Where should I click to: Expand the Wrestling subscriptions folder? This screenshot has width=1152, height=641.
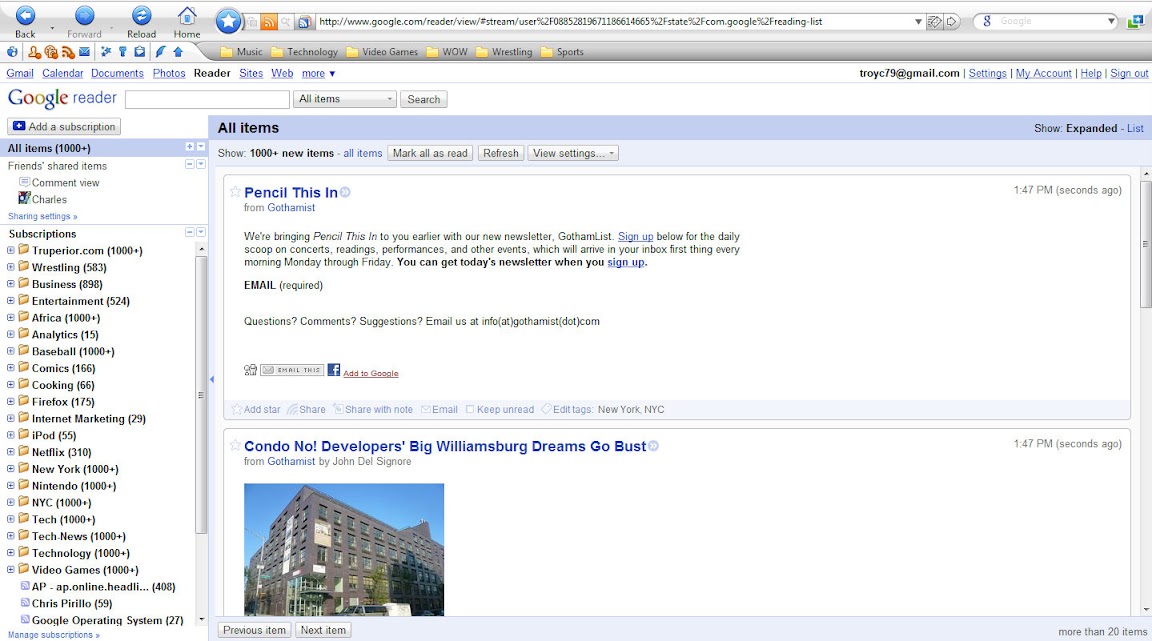coord(11,267)
